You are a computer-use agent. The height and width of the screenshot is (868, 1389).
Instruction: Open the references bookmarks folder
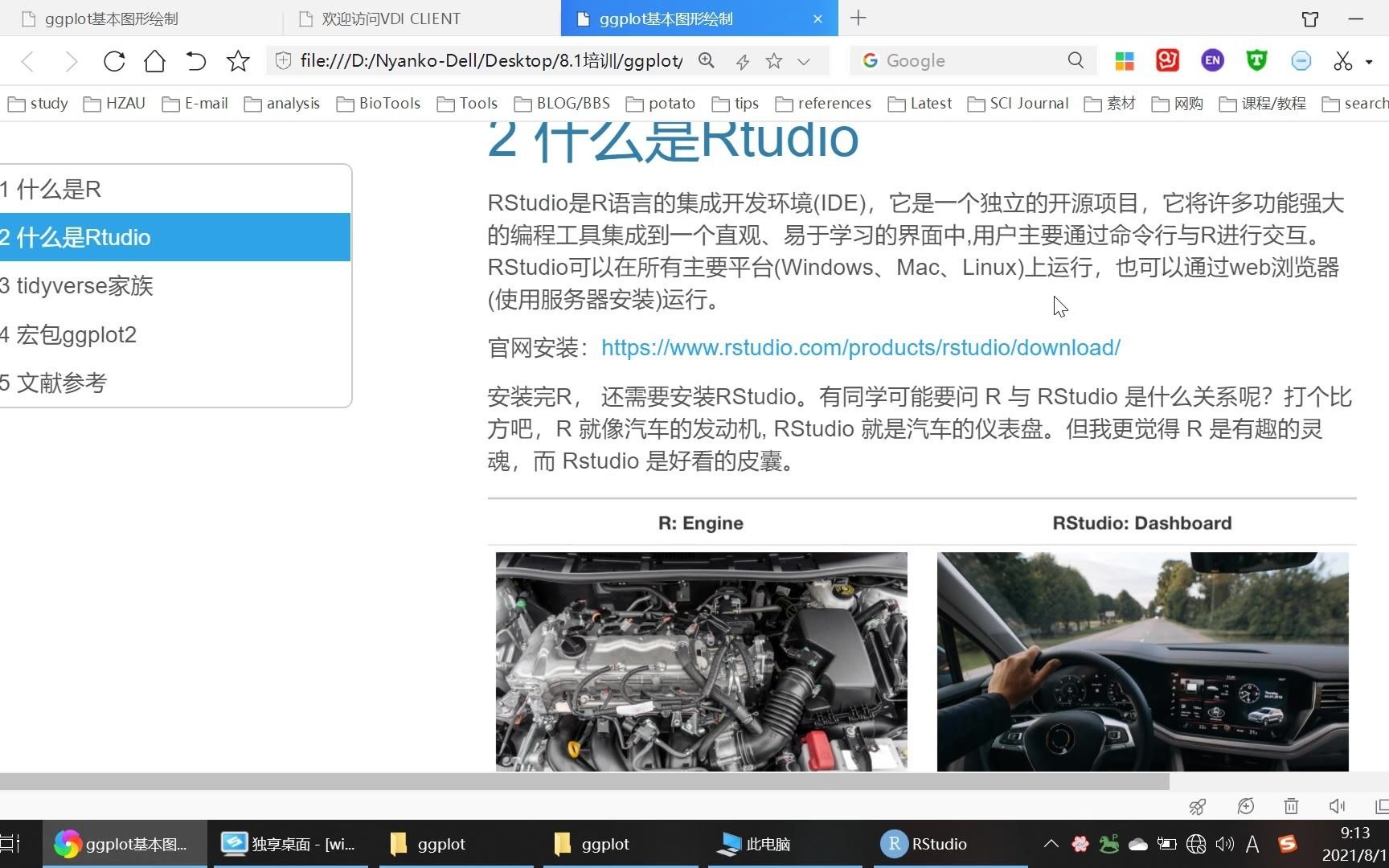(823, 104)
